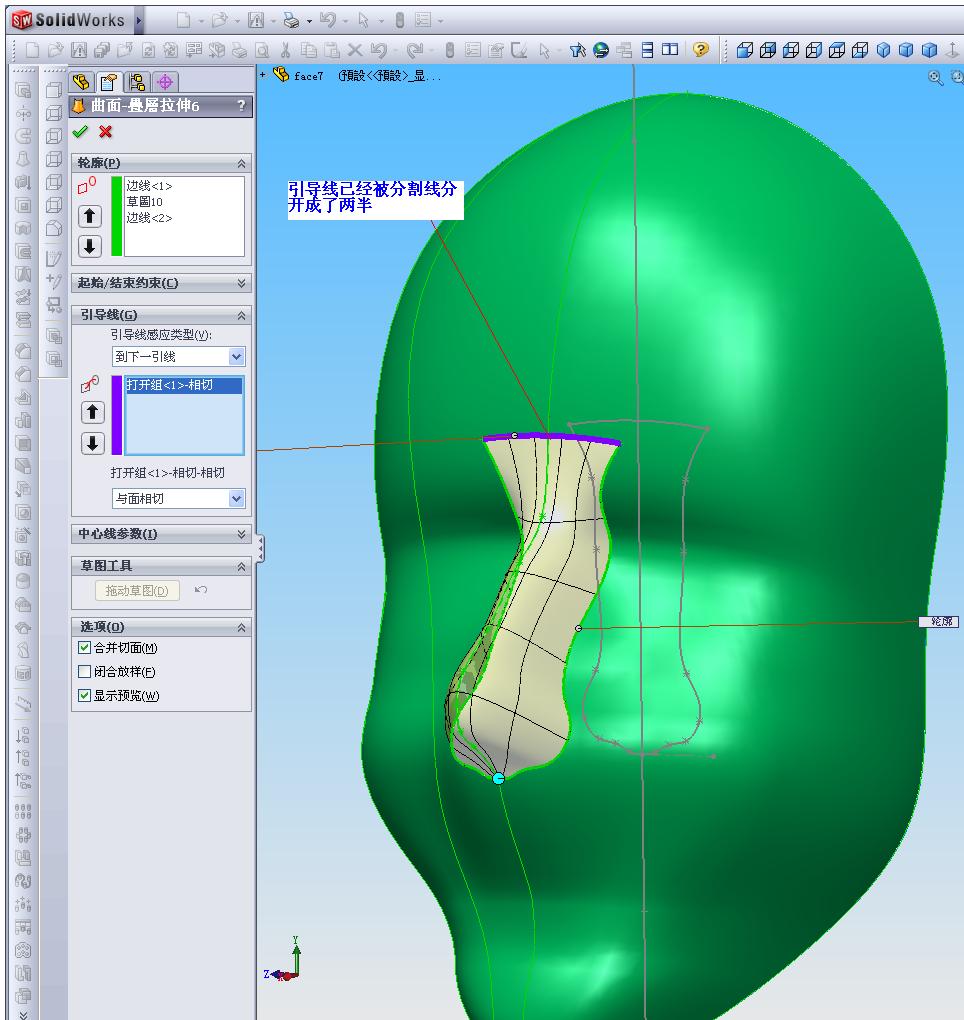Toggle the 显示预览(W) checkbox
The height and width of the screenshot is (1020, 964).
(x=84, y=695)
